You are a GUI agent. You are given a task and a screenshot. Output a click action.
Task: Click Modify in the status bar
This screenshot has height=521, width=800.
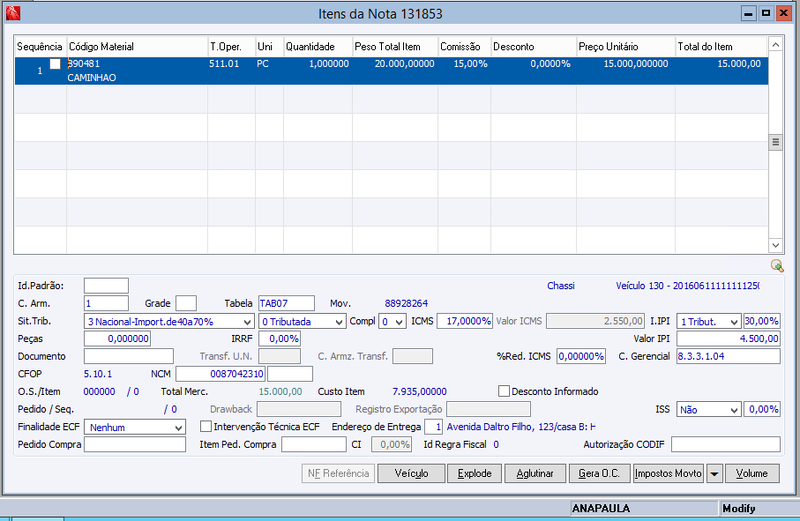738,508
